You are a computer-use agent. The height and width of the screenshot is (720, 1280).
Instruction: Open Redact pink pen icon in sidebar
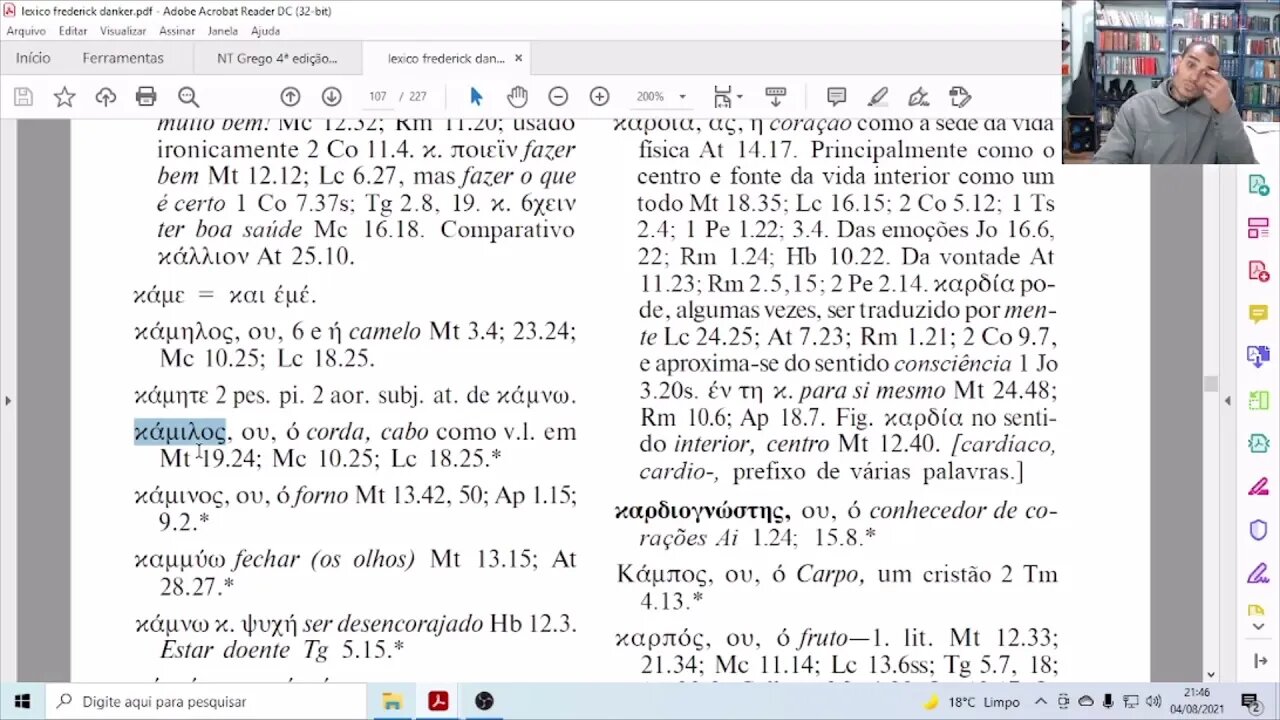click(1258, 487)
